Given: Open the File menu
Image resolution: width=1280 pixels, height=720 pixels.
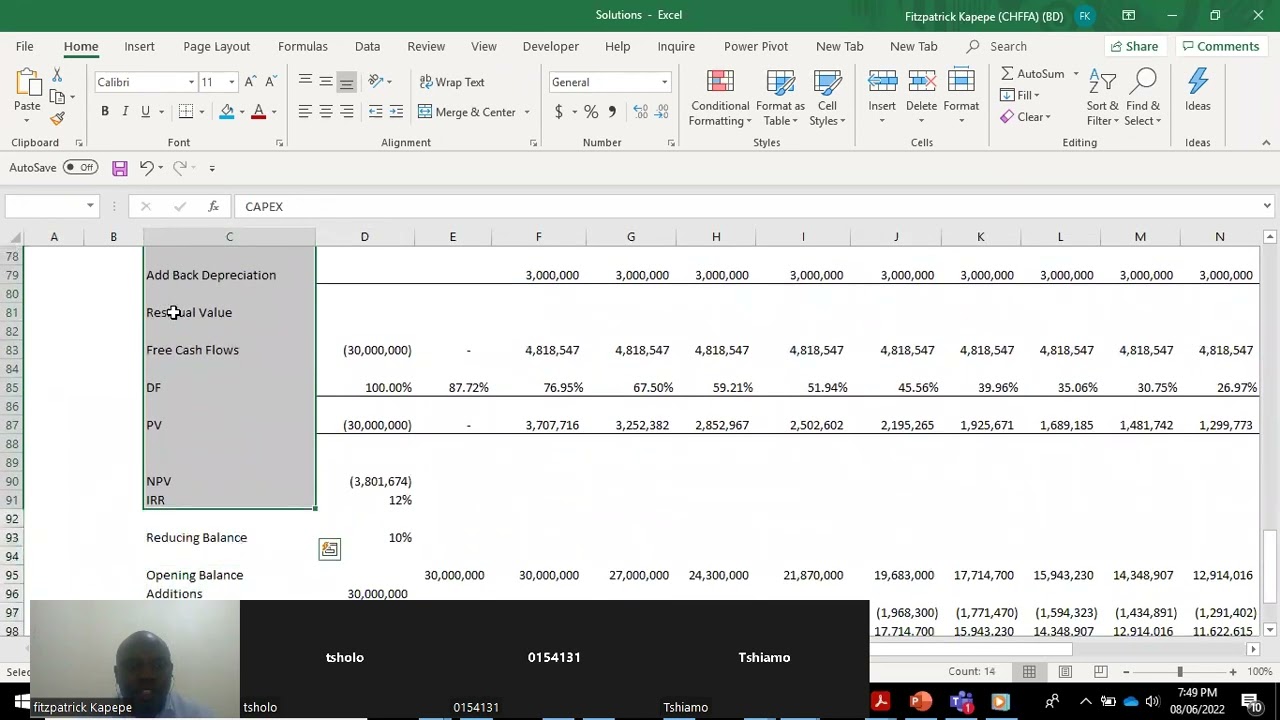Looking at the screenshot, I should (x=24, y=46).
